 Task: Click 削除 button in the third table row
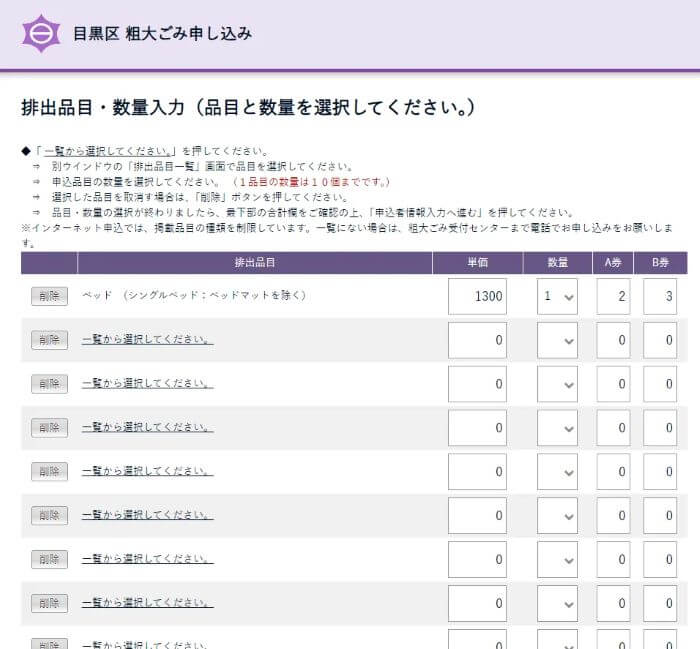(x=50, y=384)
